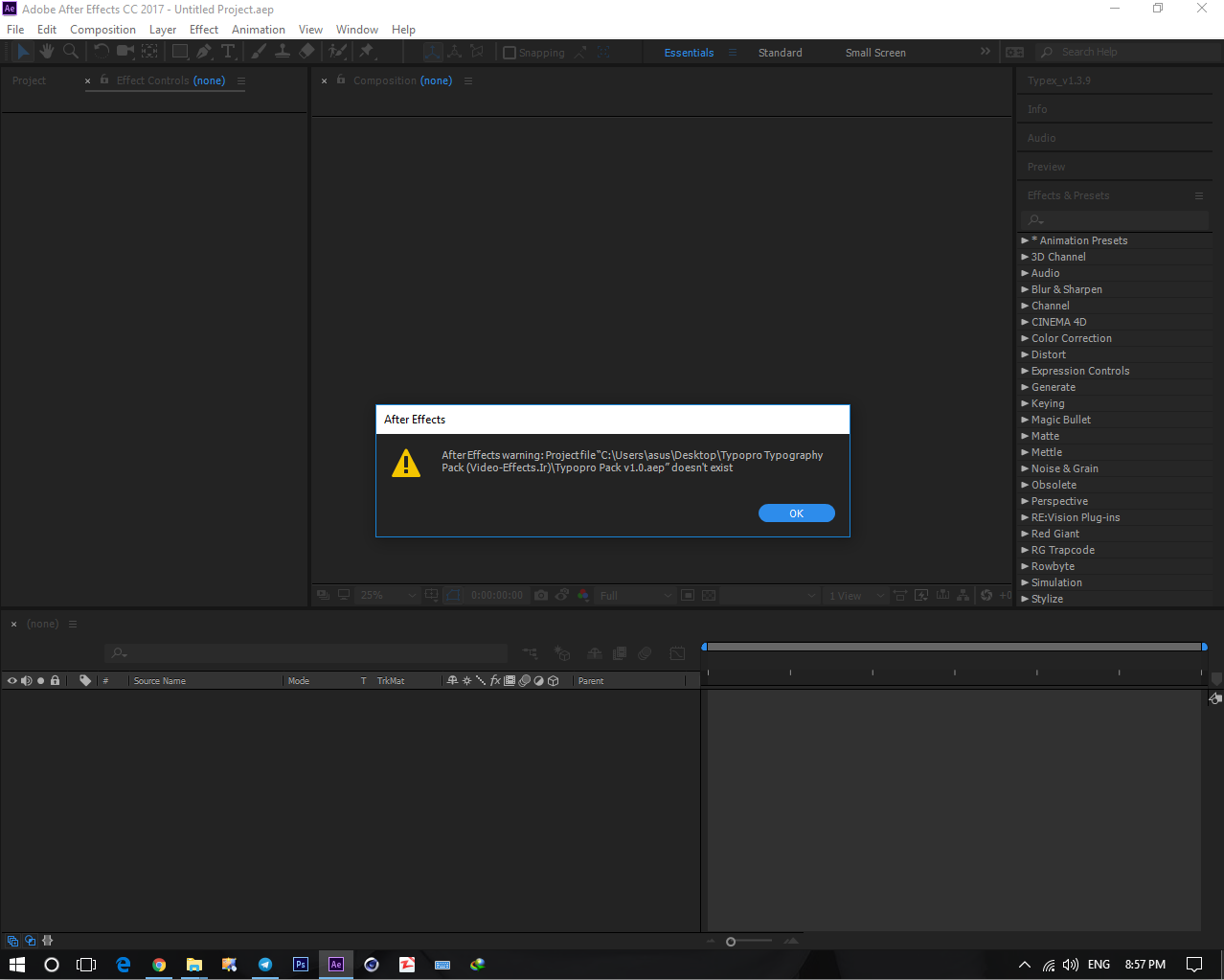Expand the Stylize category

[x=1025, y=599]
